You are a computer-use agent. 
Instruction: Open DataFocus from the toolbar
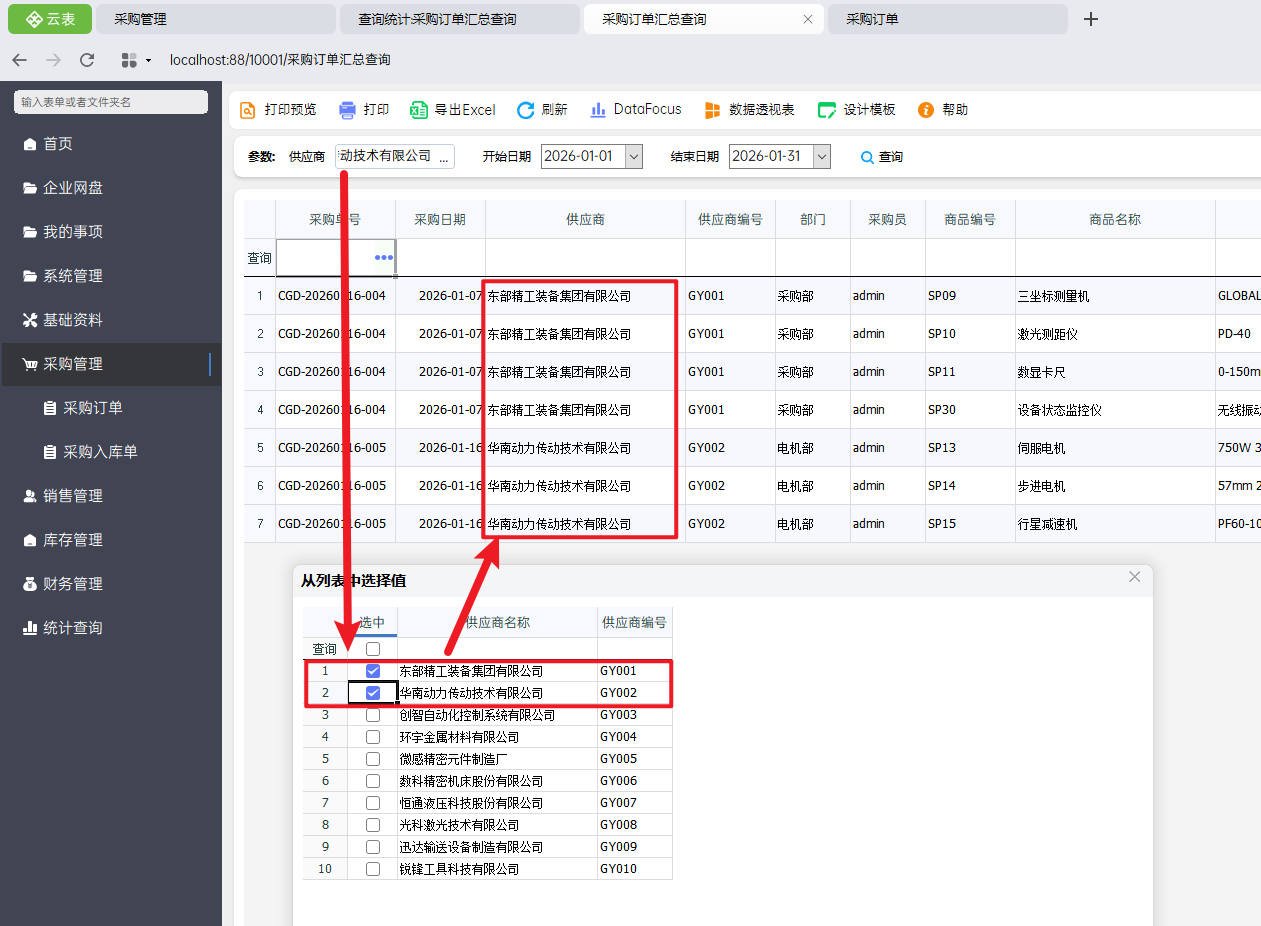[x=635, y=110]
